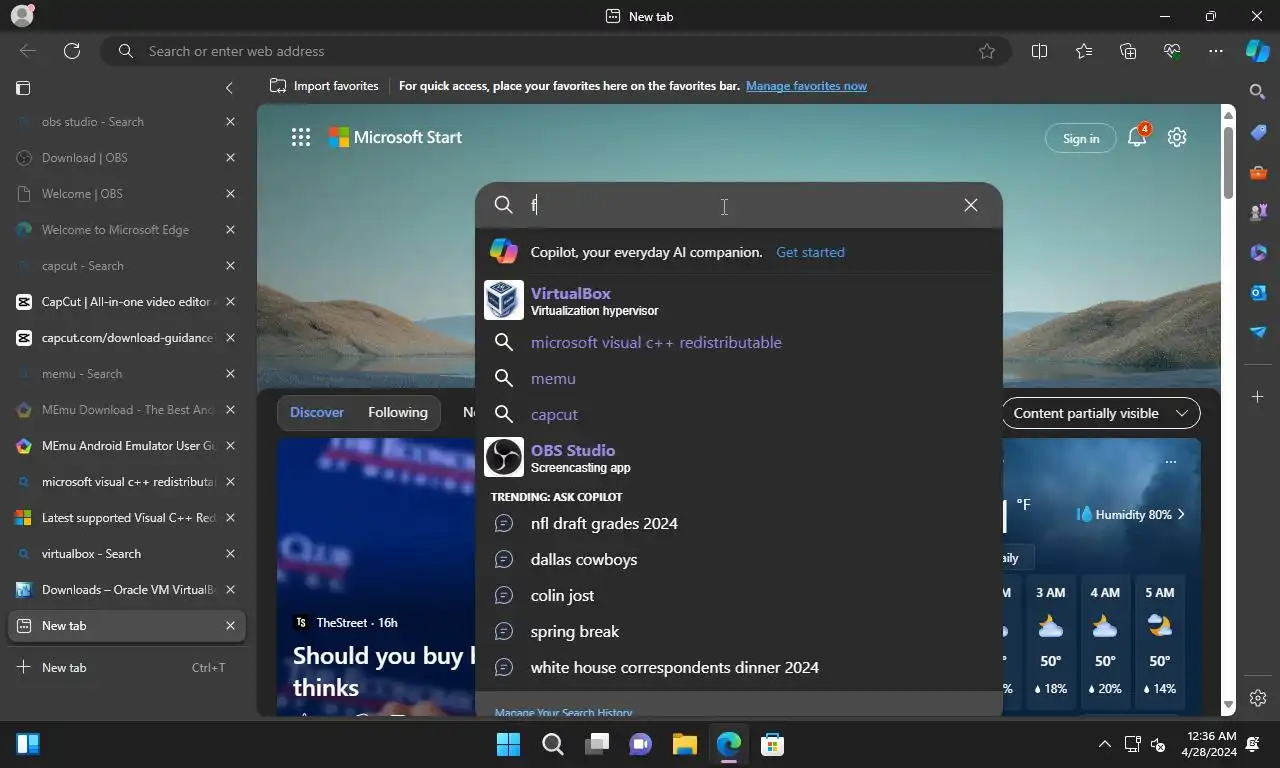Select trending 'nfl draft grades 2024'
The image size is (1280, 768).
click(738, 523)
